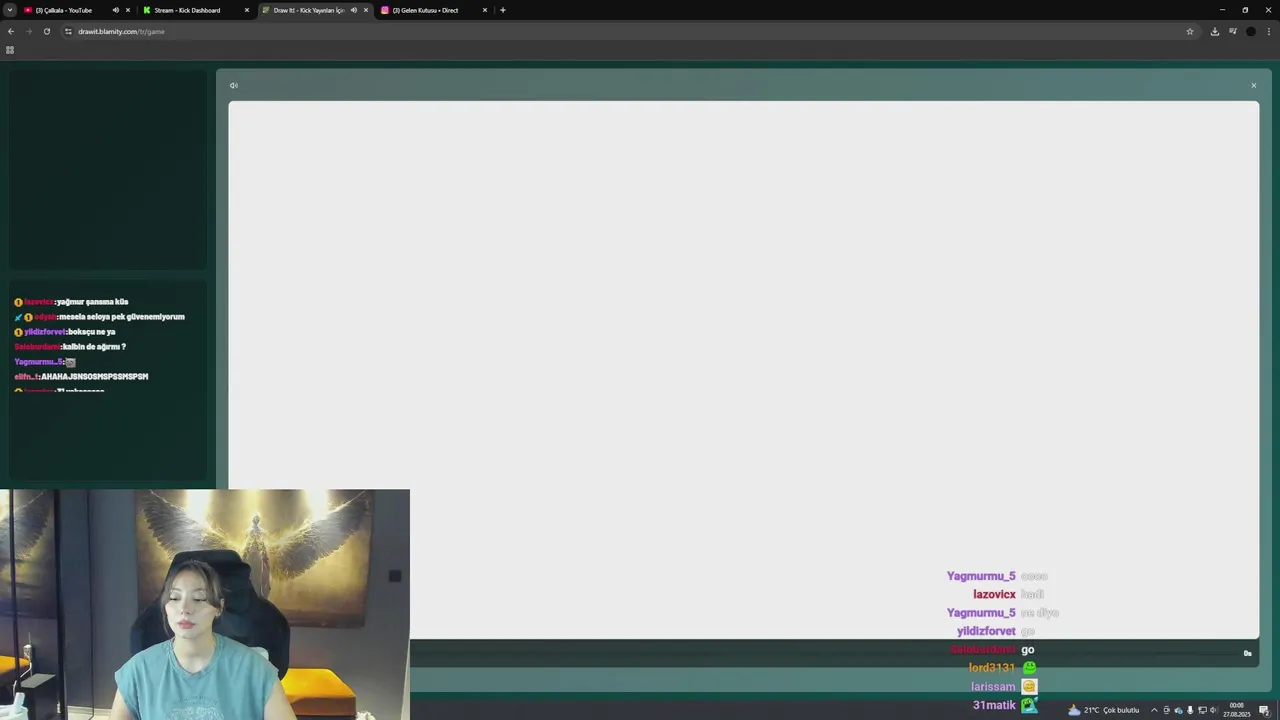Image resolution: width=1280 pixels, height=720 pixels.
Task: Open apps grid in bookmarks bar
Action: pos(10,50)
